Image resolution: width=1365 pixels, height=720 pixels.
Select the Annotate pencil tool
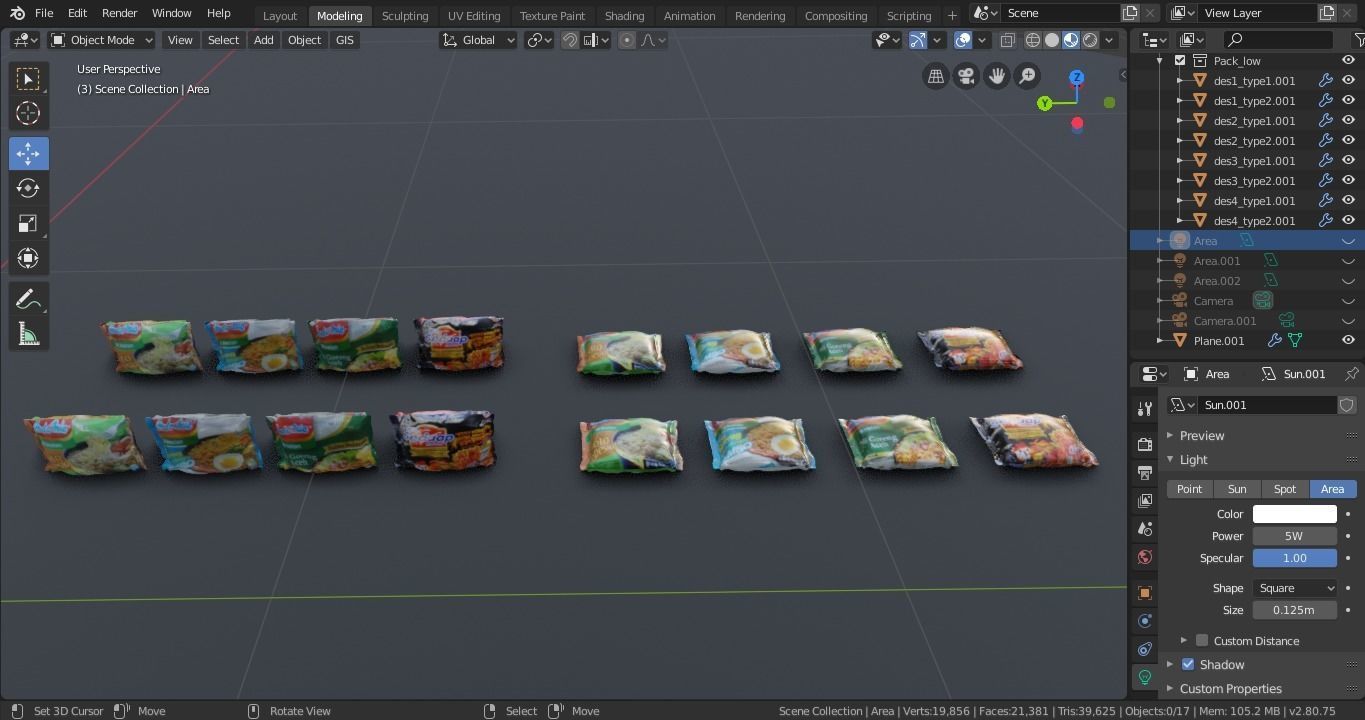click(28, 299)
